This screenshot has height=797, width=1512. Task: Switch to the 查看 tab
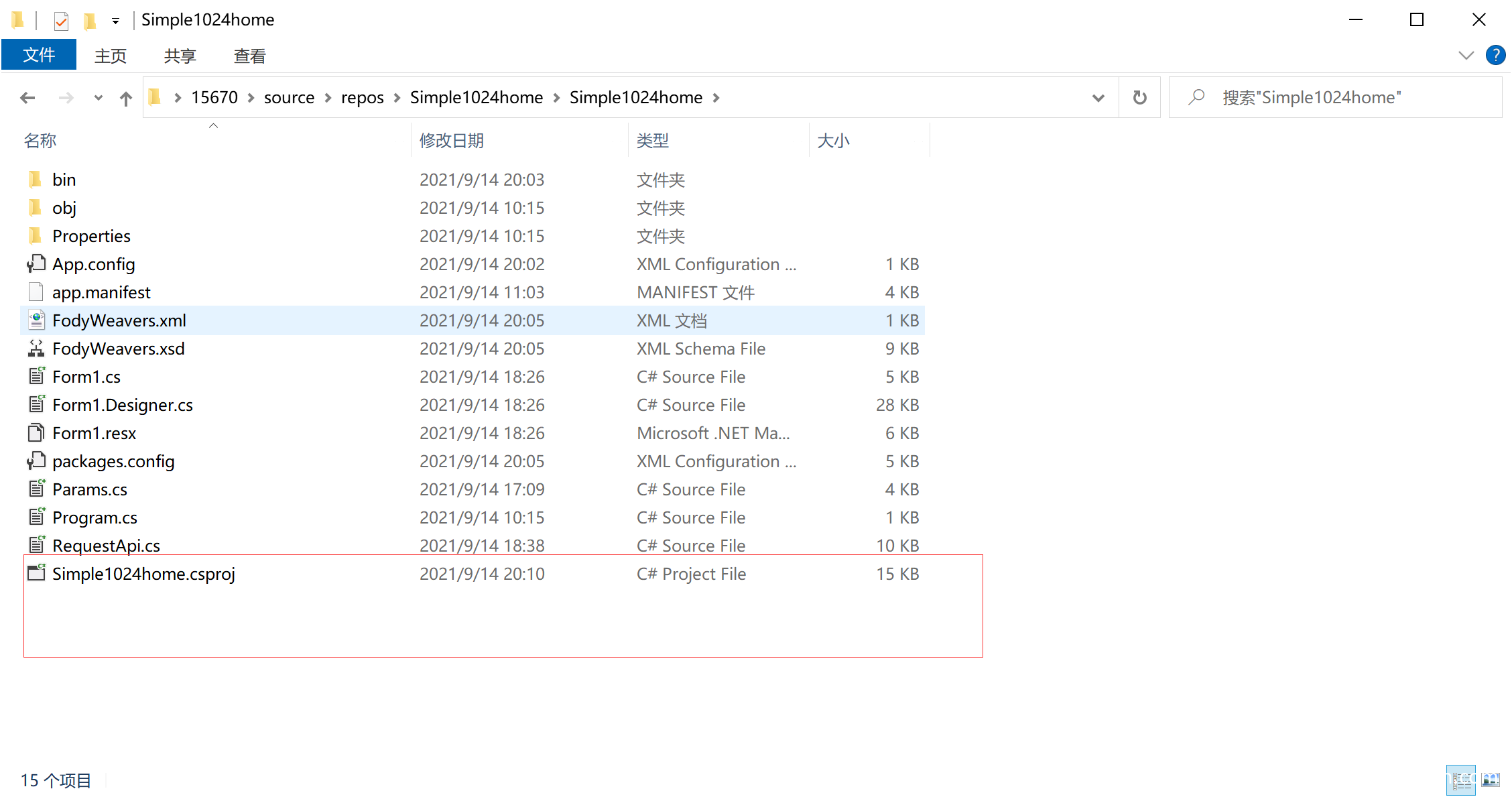click(249, 55)
